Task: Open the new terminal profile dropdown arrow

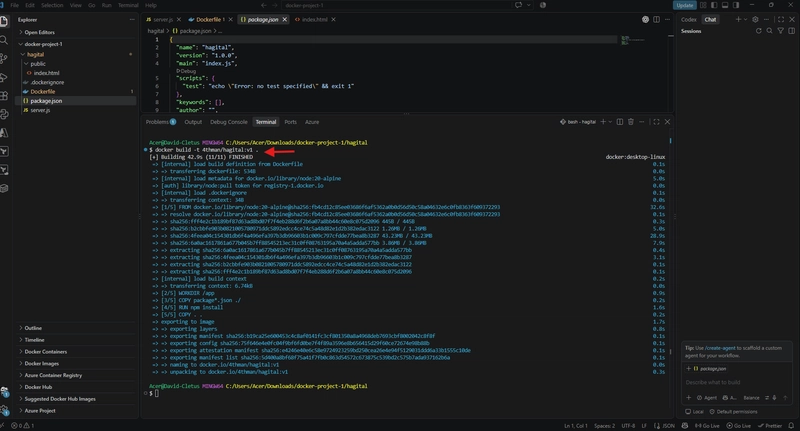Action: 610,122
